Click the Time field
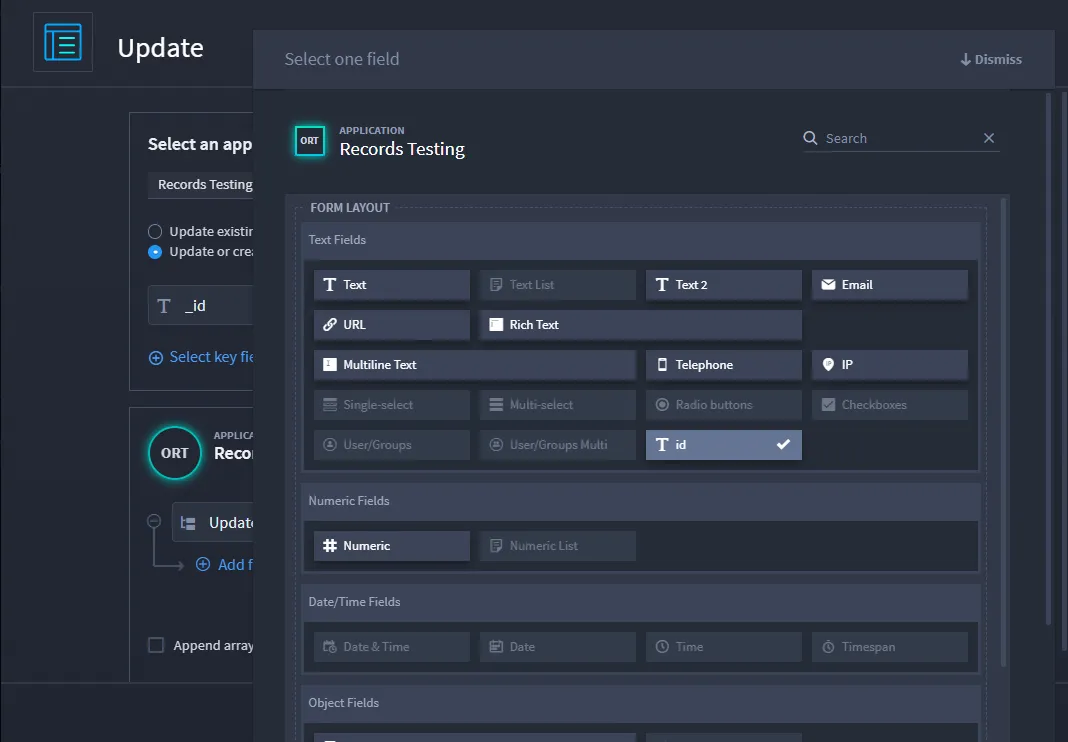 point(723,647)
